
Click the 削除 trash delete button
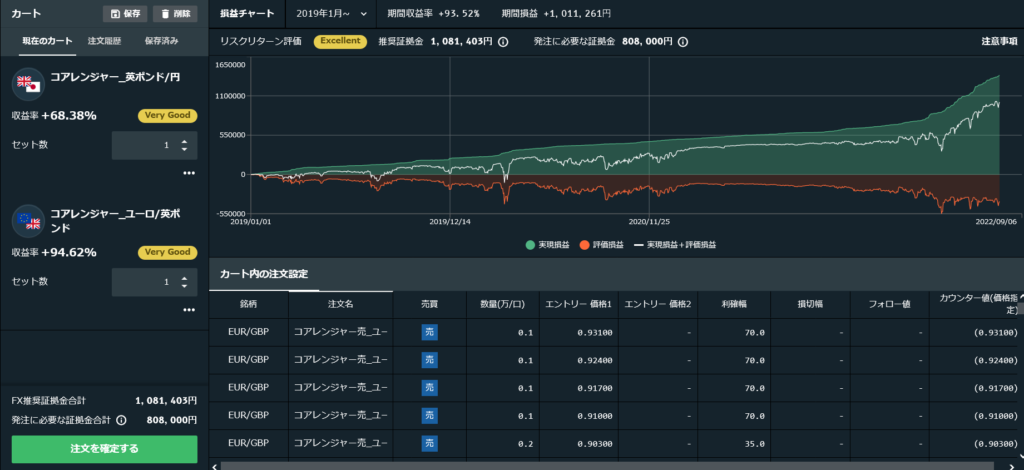[x=174, y=14]
